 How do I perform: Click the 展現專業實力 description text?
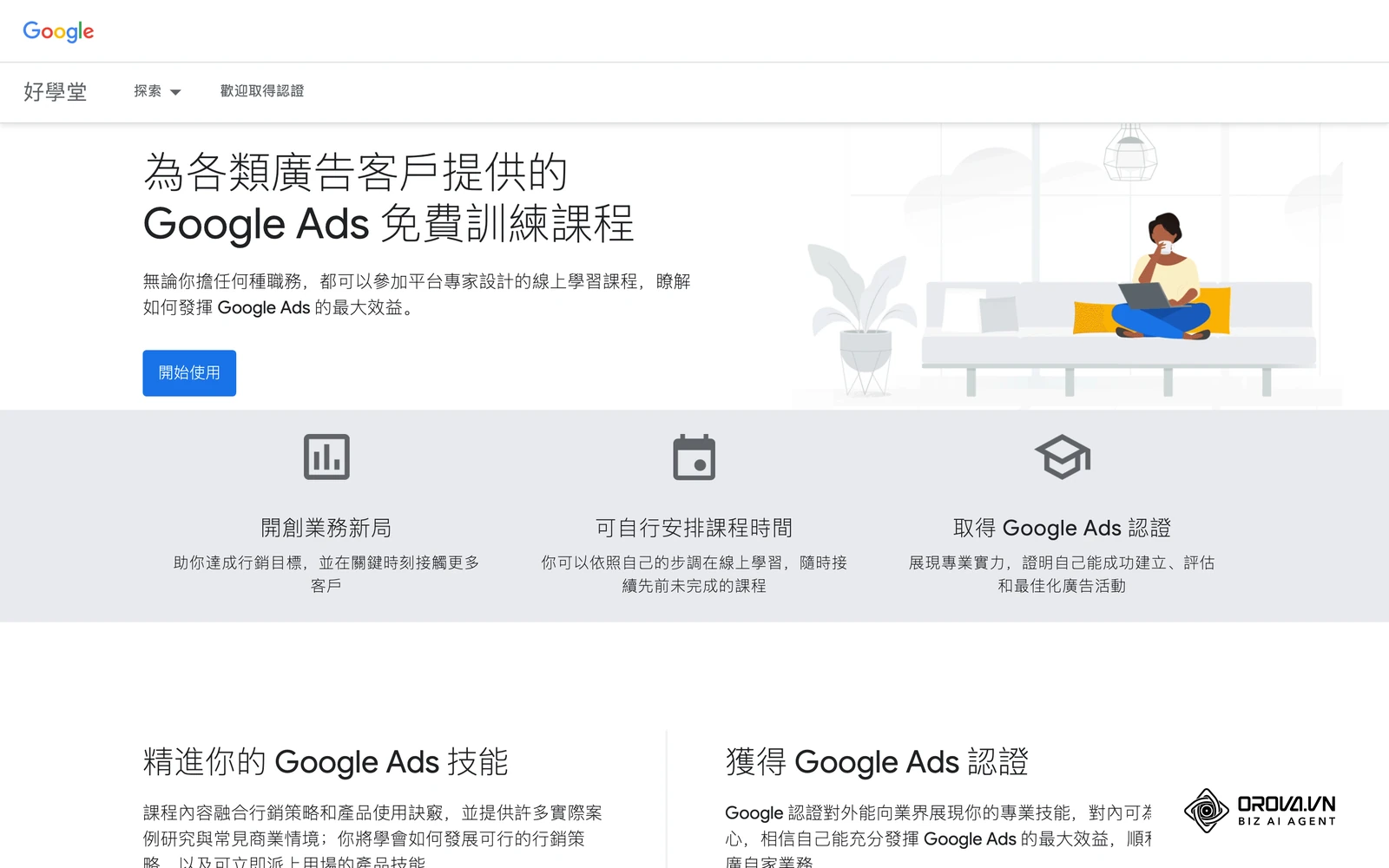pos(1062,574)
